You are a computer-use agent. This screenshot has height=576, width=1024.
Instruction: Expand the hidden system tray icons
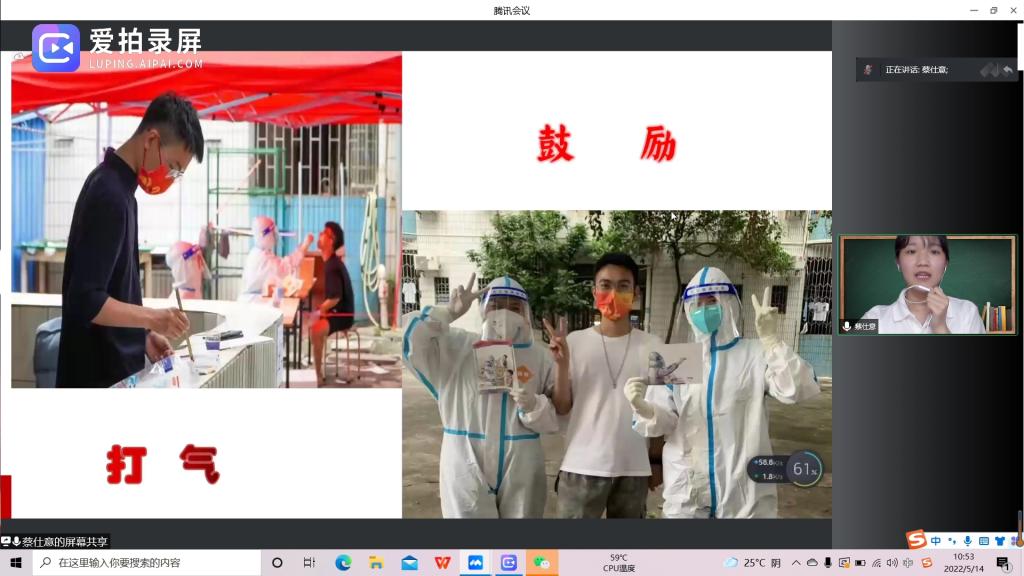click(x=797, y=563)
